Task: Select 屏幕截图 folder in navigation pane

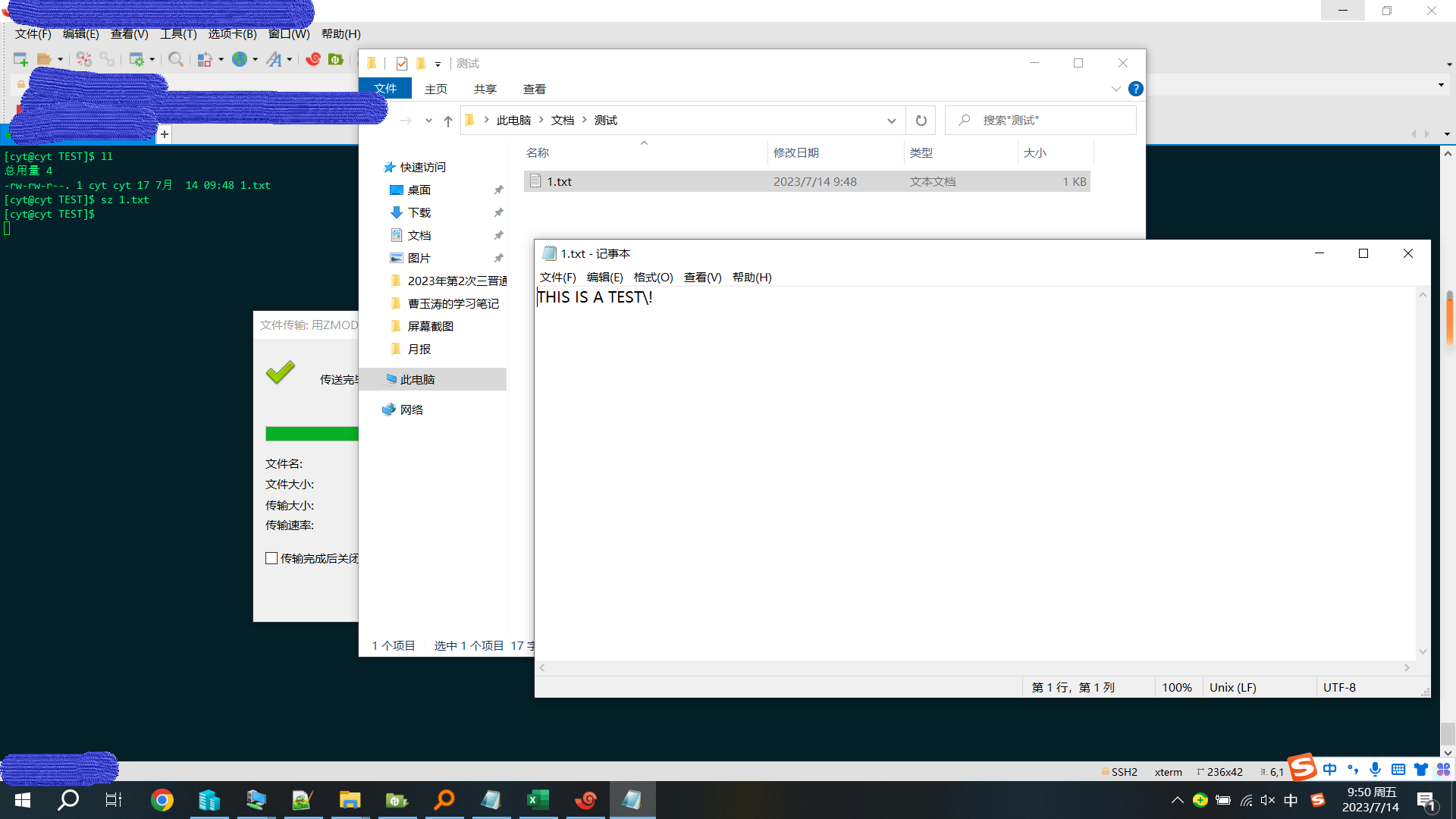Action: (x=431, y=326)
